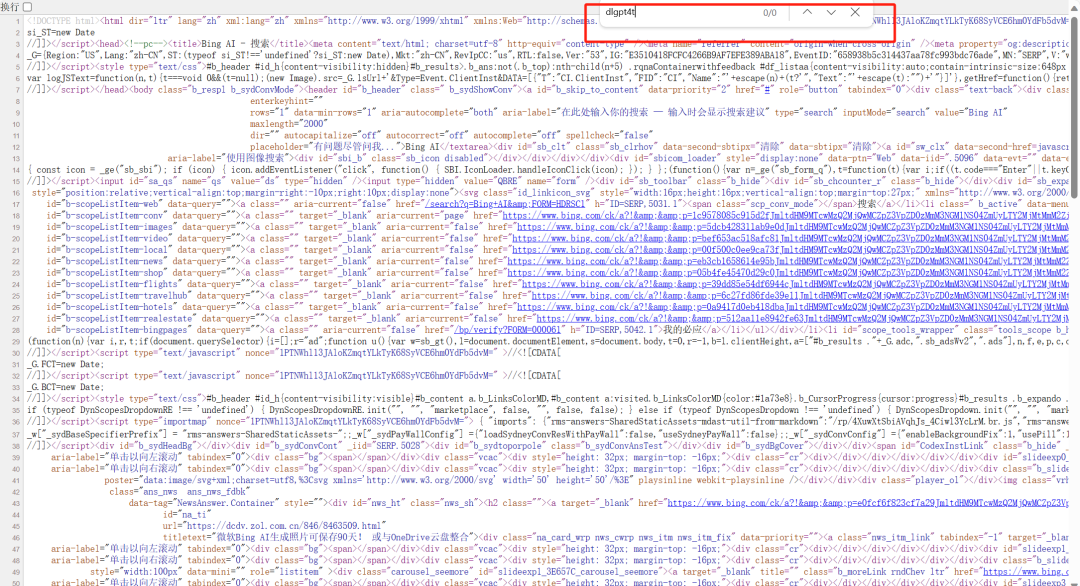Toggle the 换行 line wrap checkbox
Viewport: 1080px width, 586px height.
(x=28, y=7)
